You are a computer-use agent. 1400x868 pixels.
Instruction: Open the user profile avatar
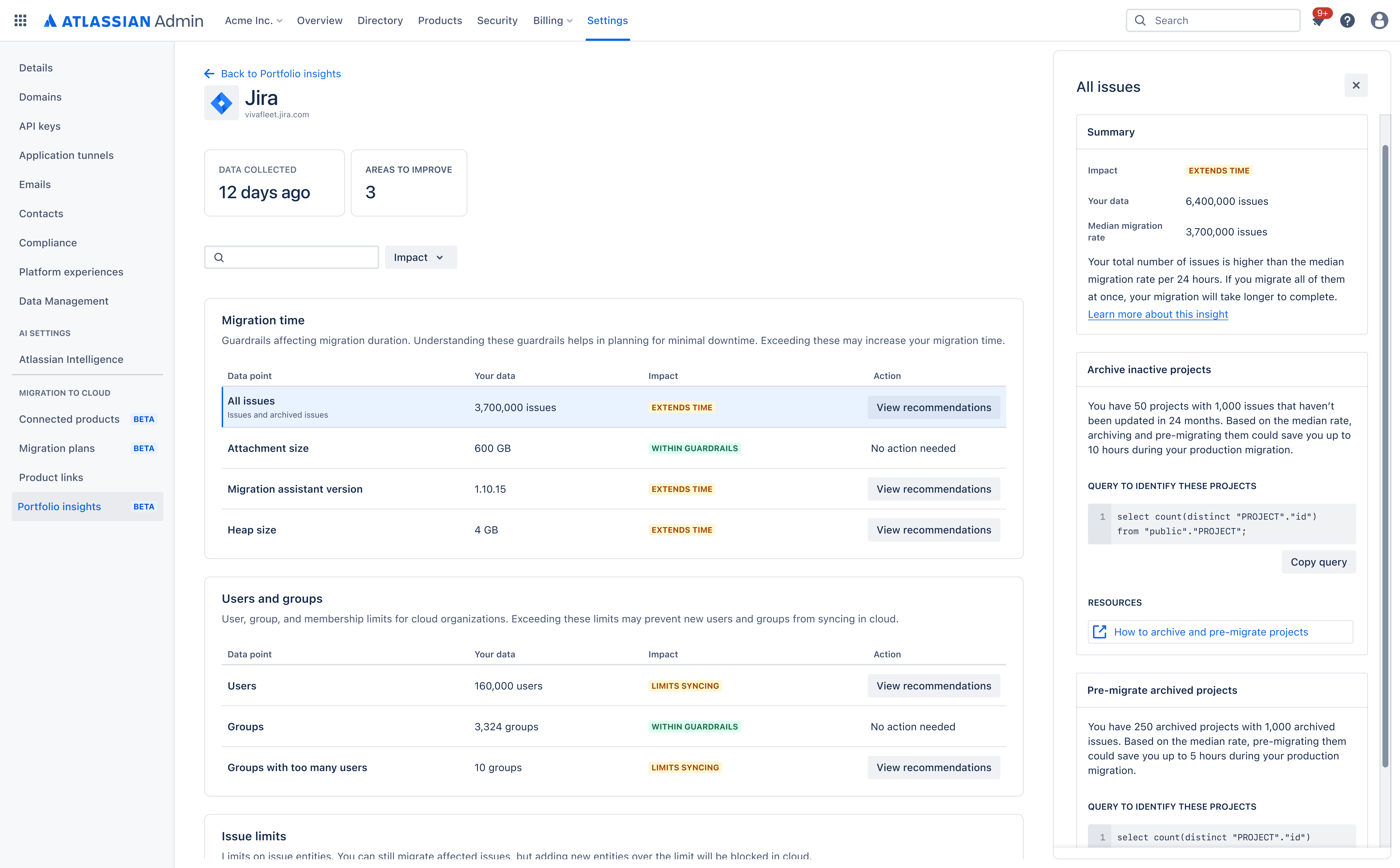(1379, 21)
